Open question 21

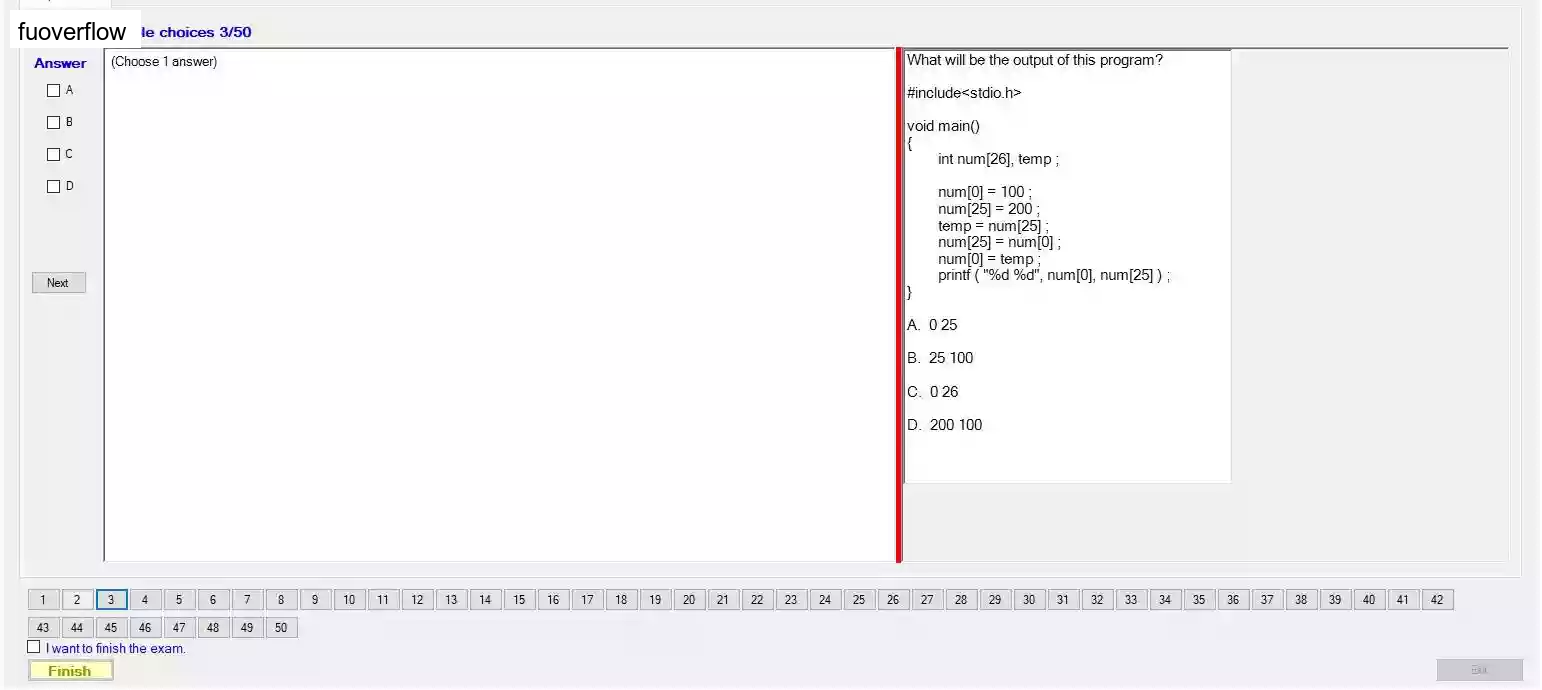click(x=723, y=600)
